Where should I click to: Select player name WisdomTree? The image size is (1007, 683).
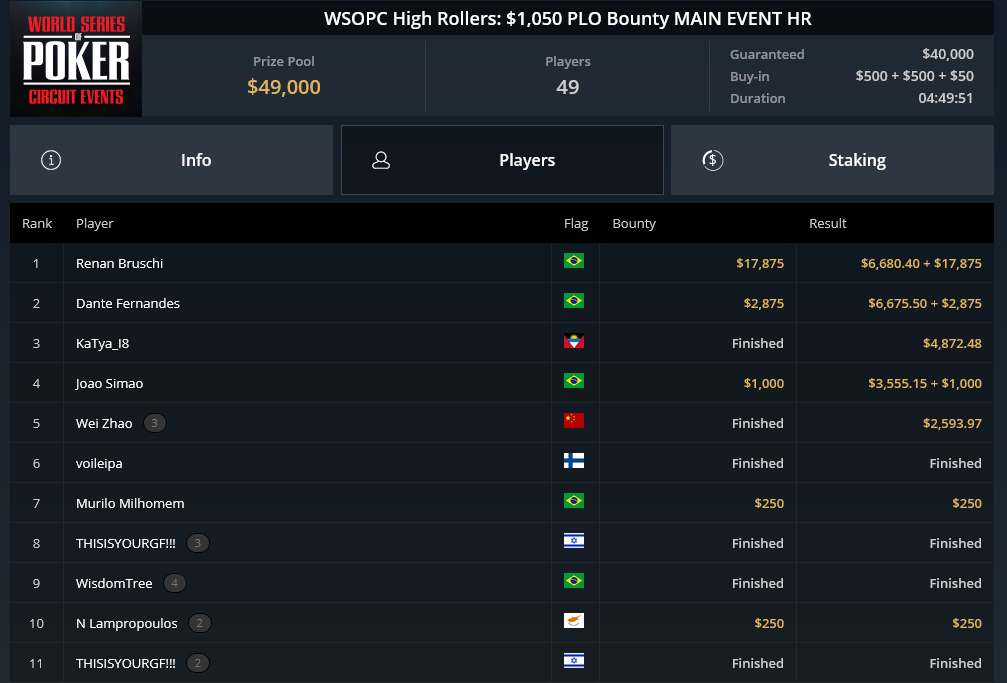[114, 583]
